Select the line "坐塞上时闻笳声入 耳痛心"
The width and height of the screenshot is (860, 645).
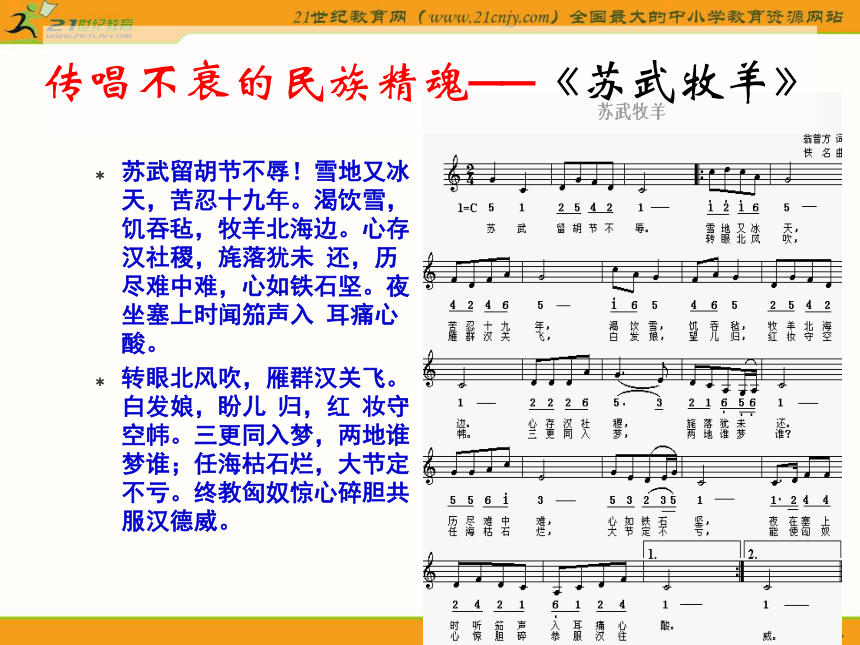260,315
